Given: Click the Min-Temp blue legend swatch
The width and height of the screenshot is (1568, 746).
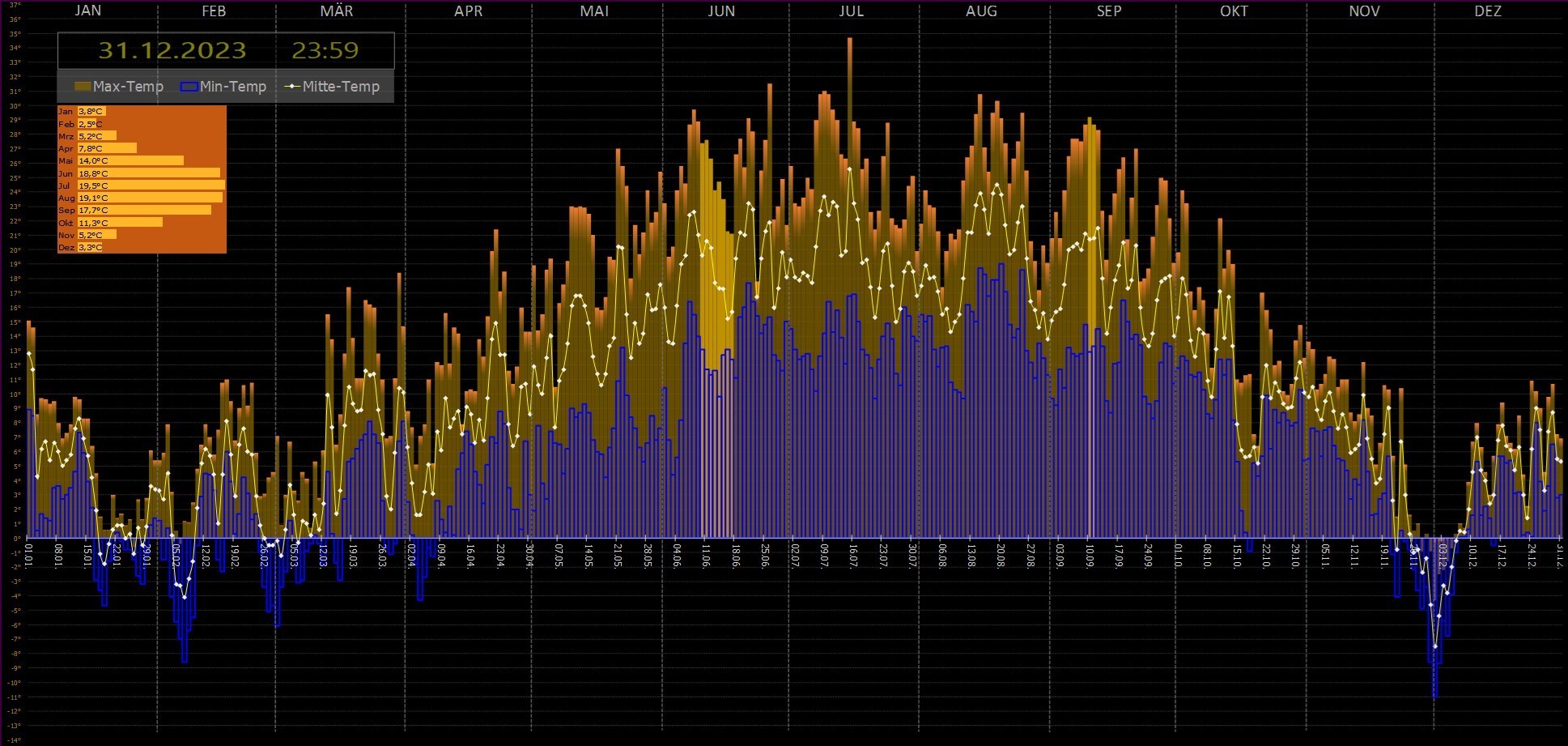Looking at the screenshot, I should [189, 87].
